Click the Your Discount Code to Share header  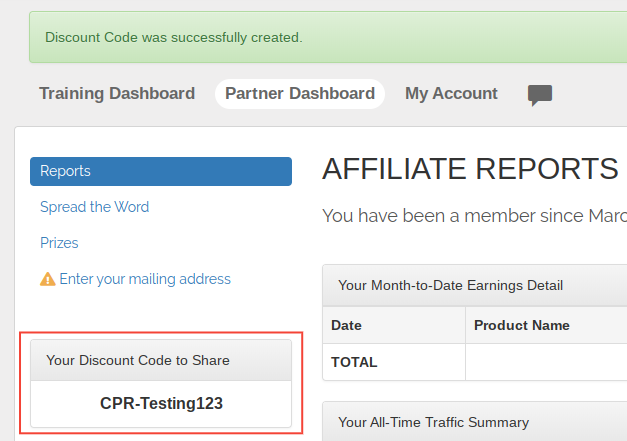161,360
